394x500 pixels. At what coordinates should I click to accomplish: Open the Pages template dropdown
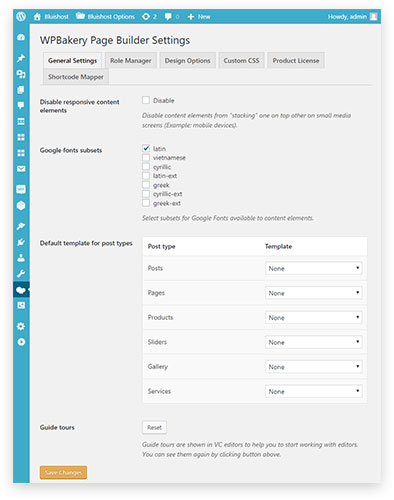click(x=314, y=293)
